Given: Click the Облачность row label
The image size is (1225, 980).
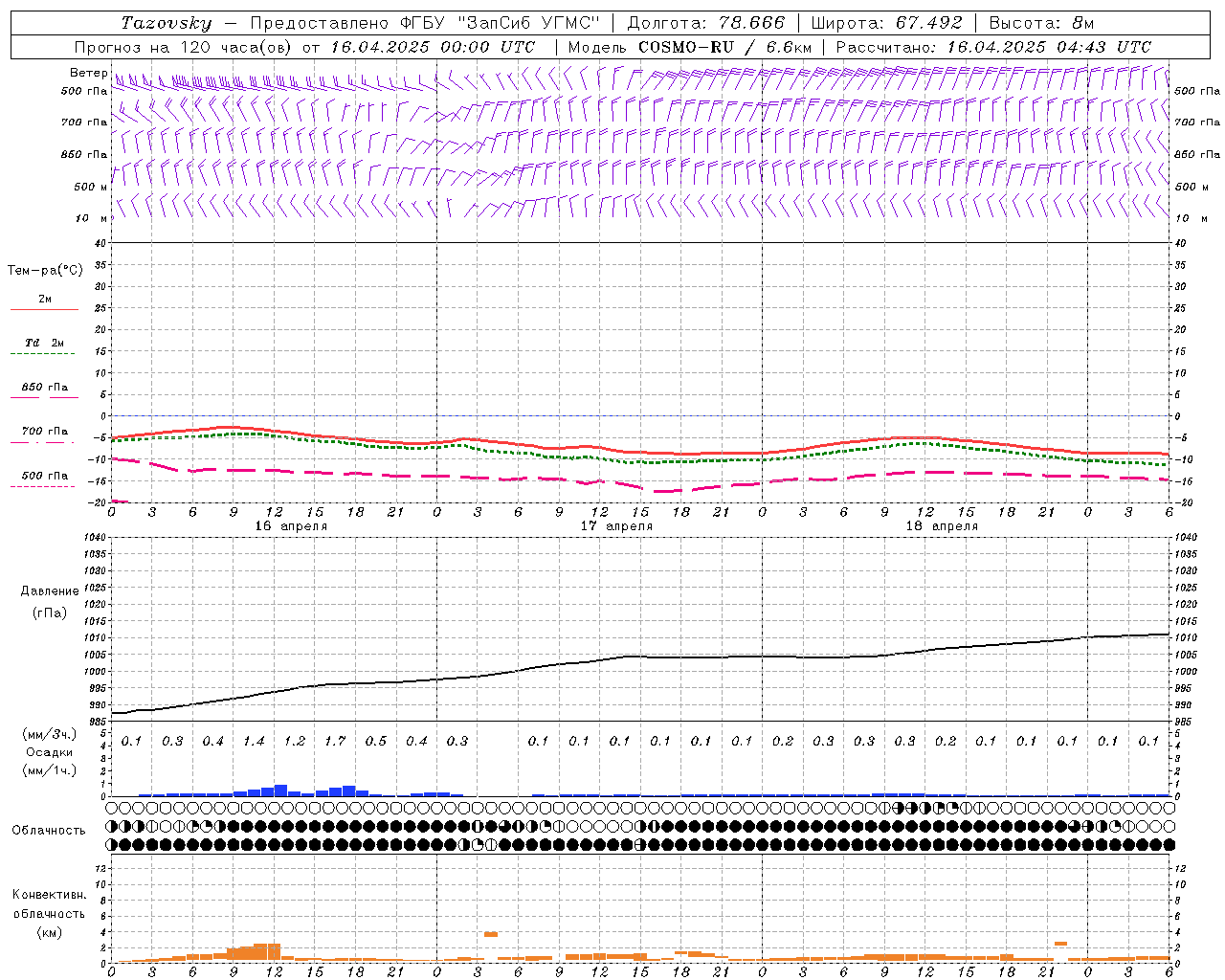Looking at the screenshot, I should 49,830.
